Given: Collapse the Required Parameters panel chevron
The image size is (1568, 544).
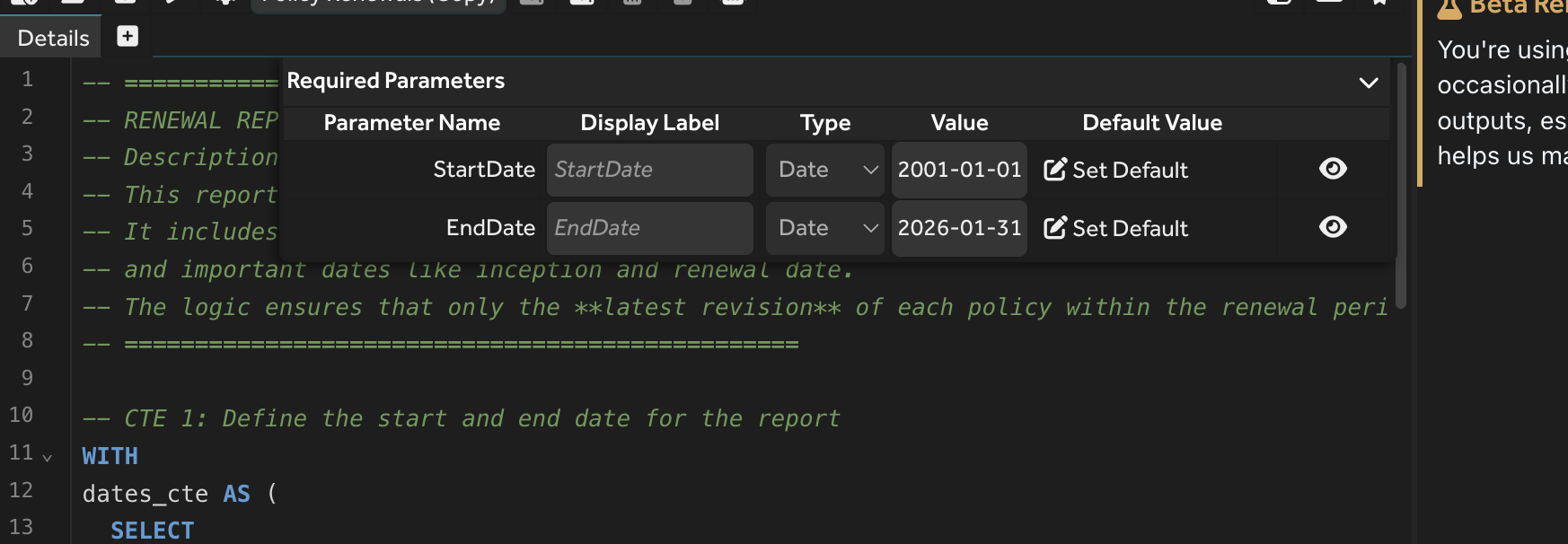Looking at the screenshot, I should (x=1368, y=83).
